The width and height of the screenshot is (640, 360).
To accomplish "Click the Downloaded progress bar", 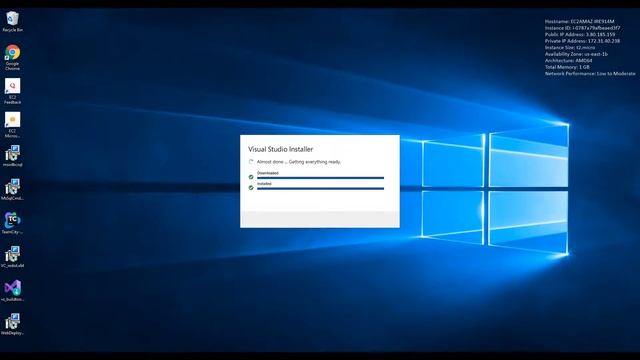I will (x=320, y=178).
